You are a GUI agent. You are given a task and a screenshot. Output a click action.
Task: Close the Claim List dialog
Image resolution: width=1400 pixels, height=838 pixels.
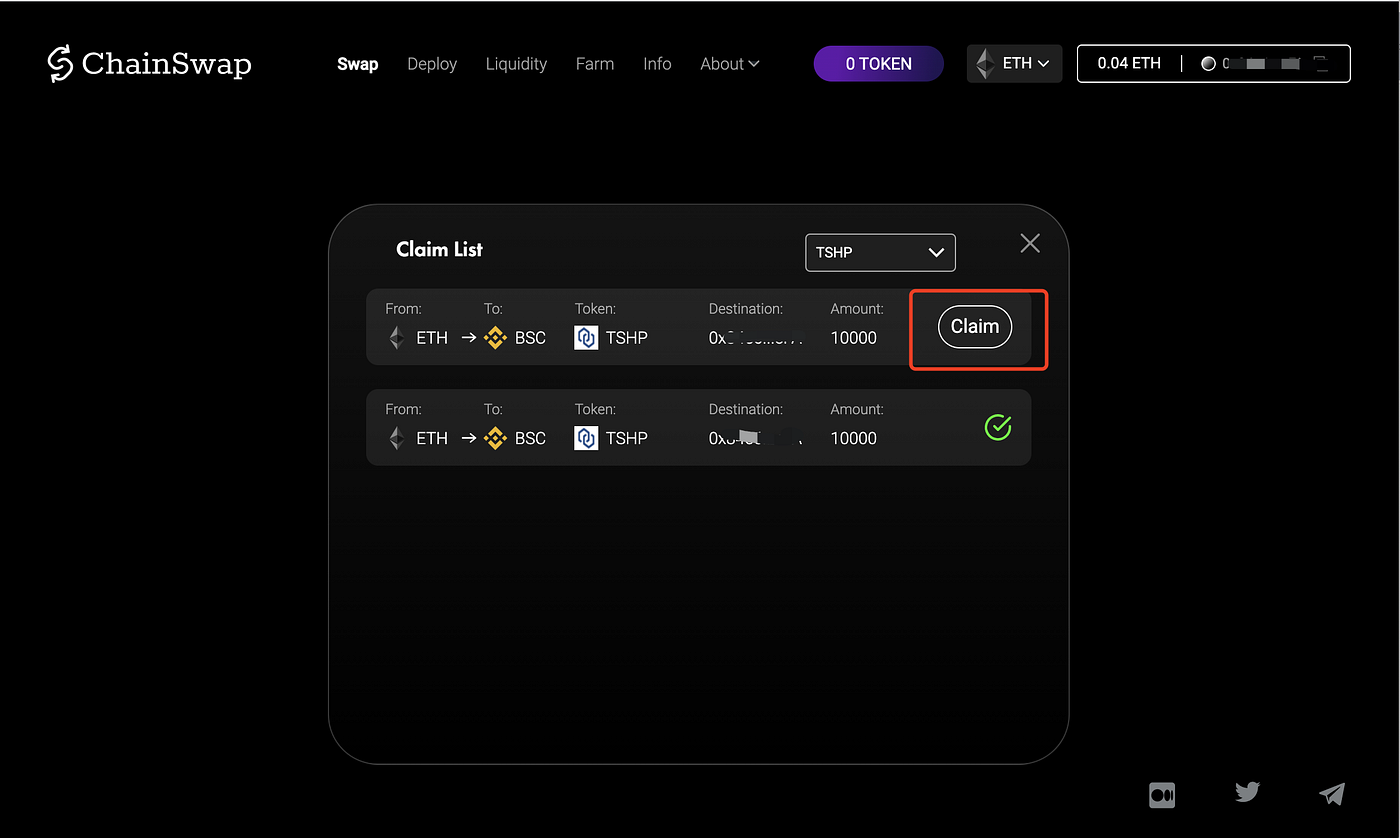[1030, 243]
